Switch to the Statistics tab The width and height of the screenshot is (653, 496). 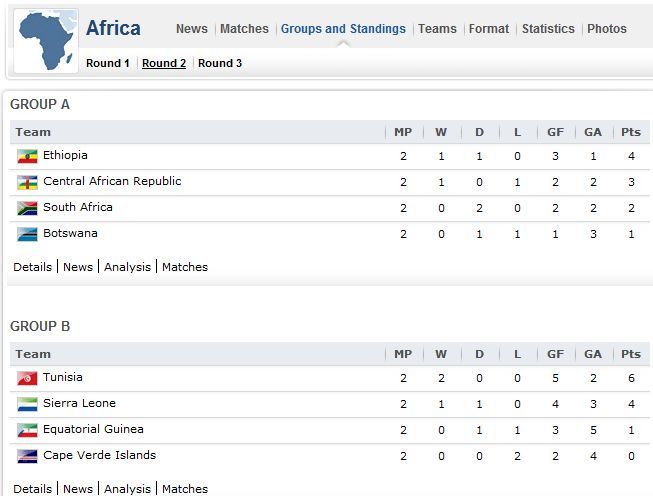(548, 29)
